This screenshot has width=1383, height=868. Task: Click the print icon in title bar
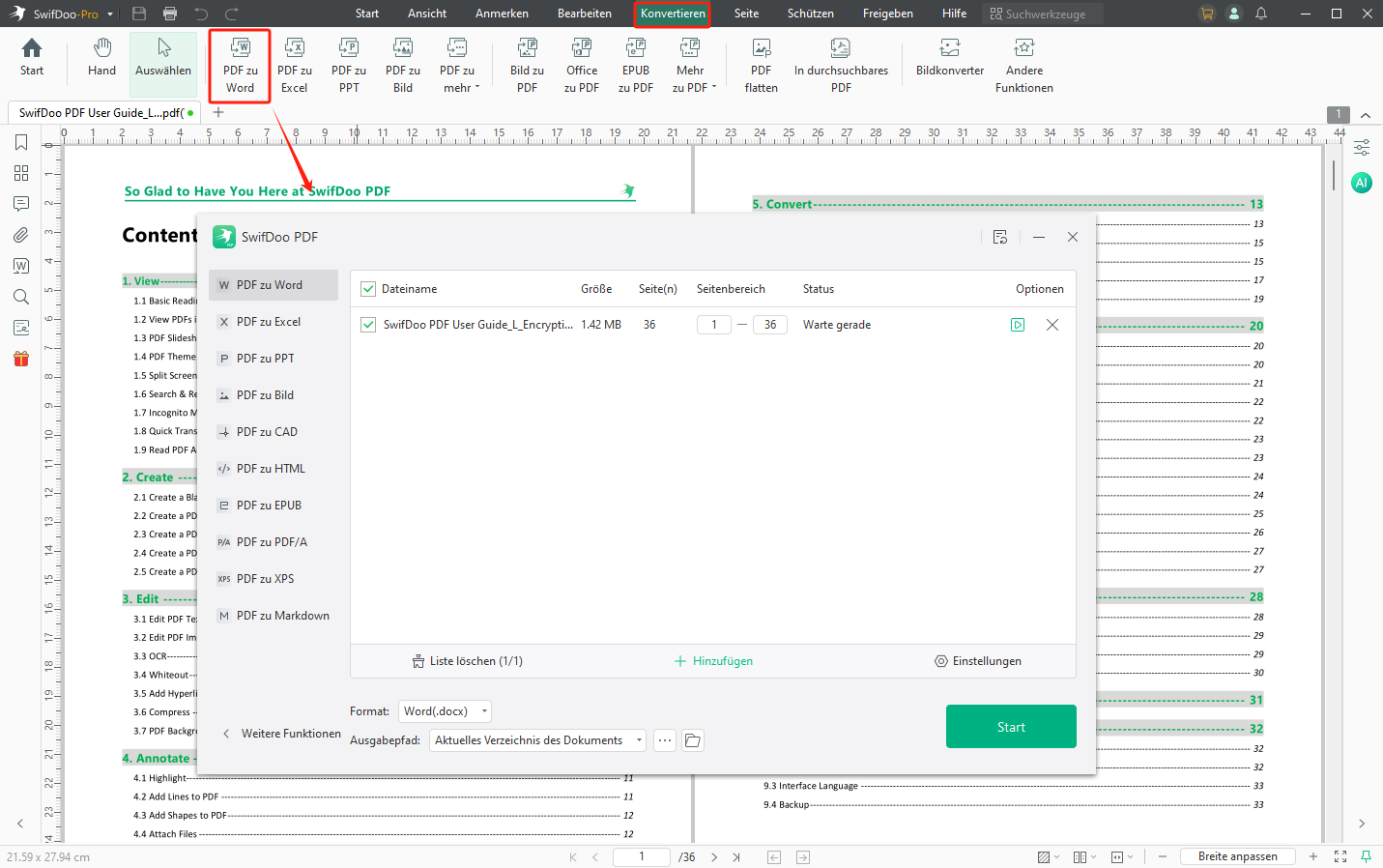[x=170, y=14]
